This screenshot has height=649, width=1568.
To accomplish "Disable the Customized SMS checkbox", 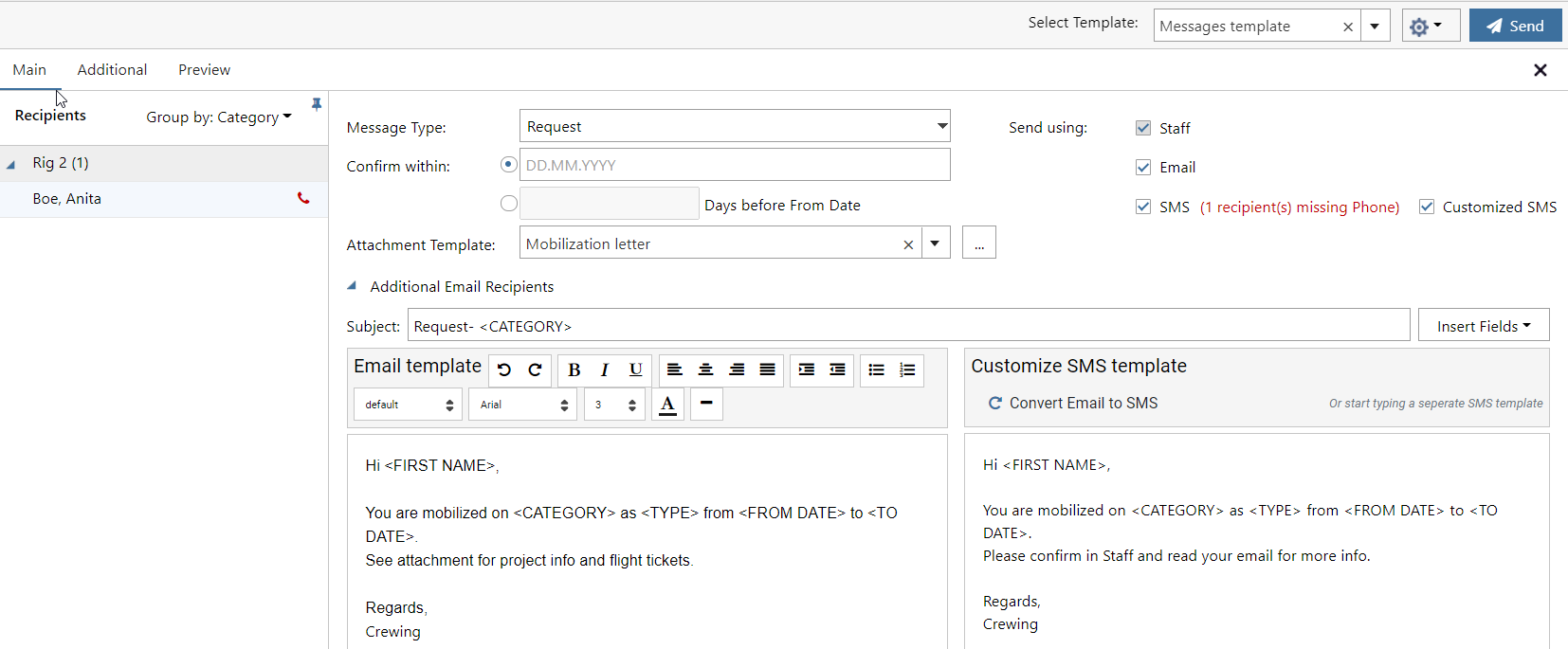I will (x=1426, y=207).
